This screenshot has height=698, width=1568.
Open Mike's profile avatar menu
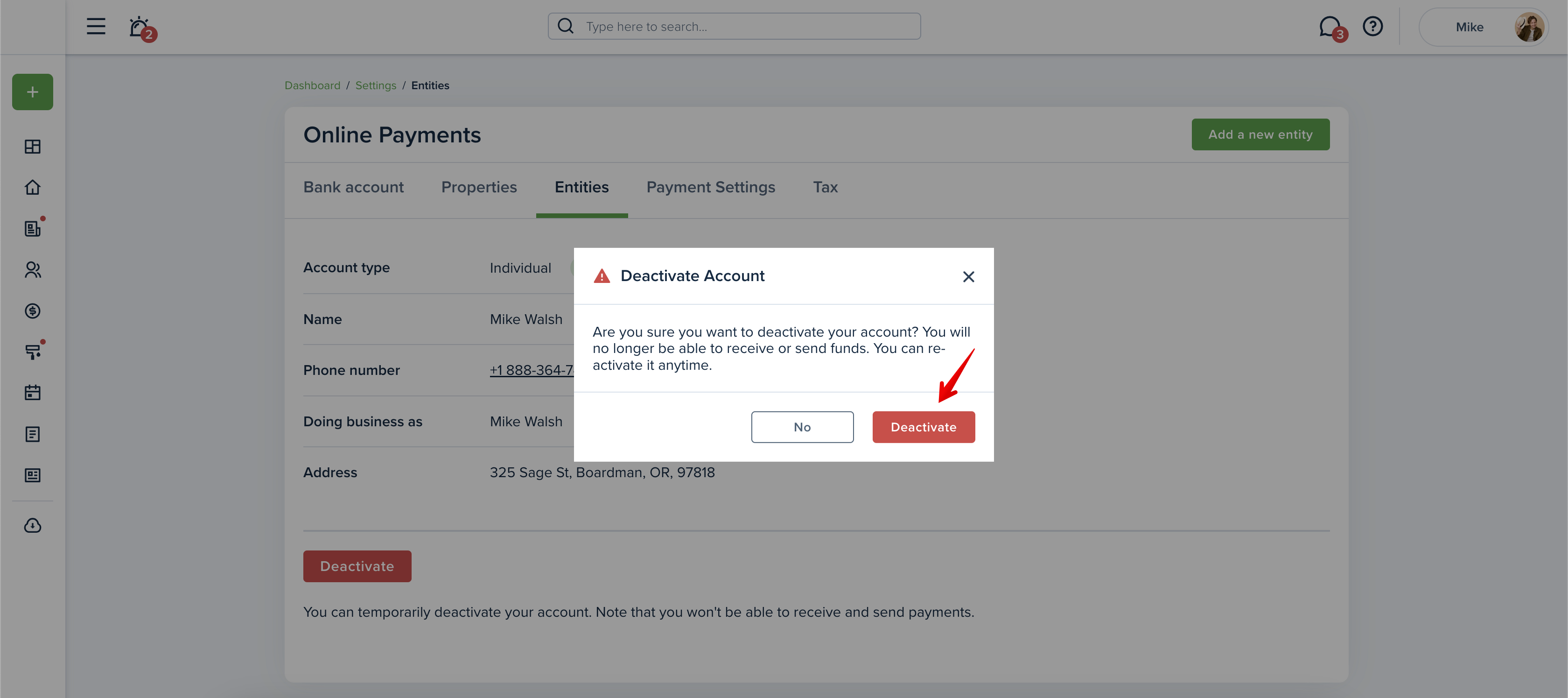coord(1529,27)
